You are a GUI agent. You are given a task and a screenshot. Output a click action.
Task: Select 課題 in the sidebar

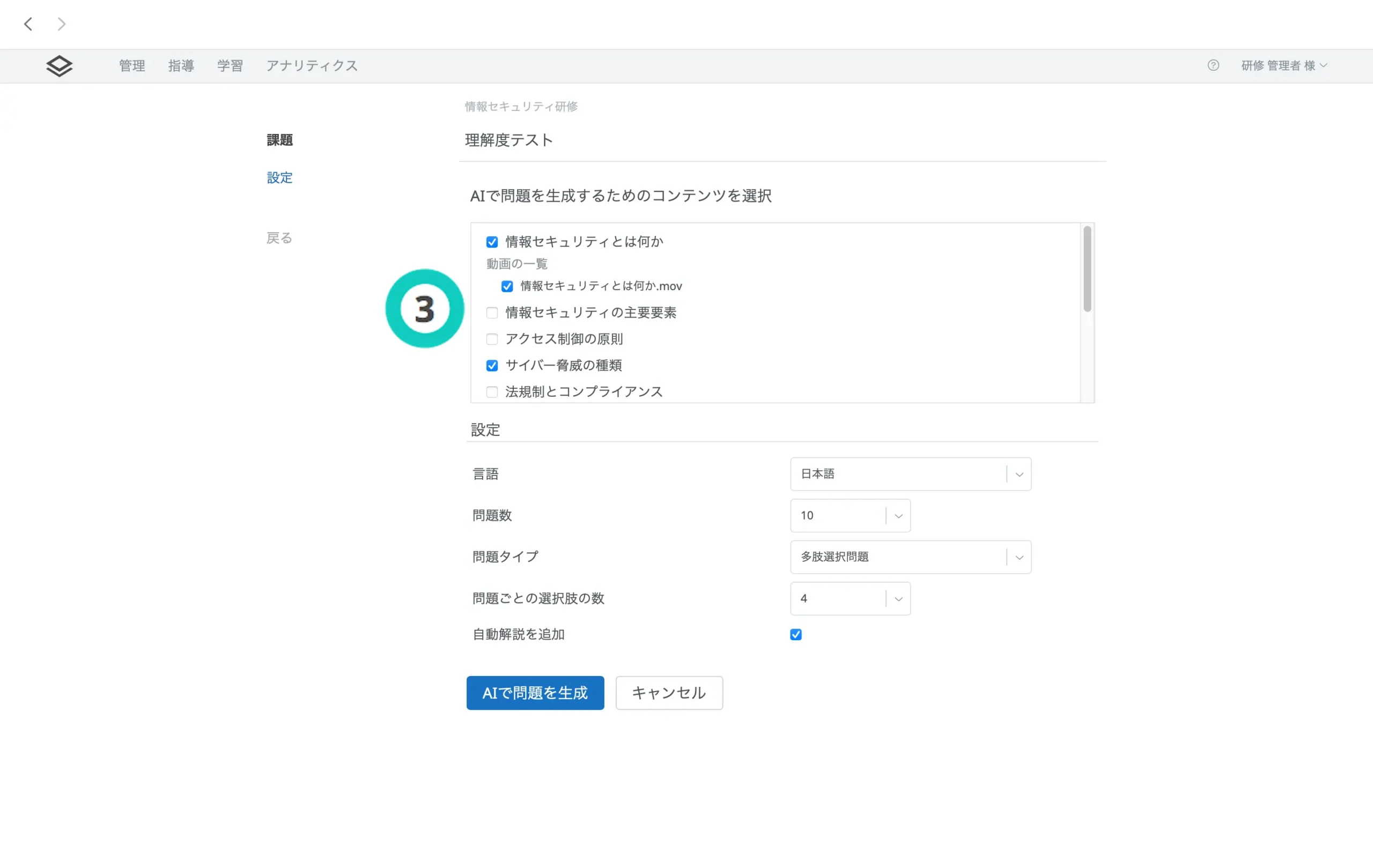tap(279, 140)
